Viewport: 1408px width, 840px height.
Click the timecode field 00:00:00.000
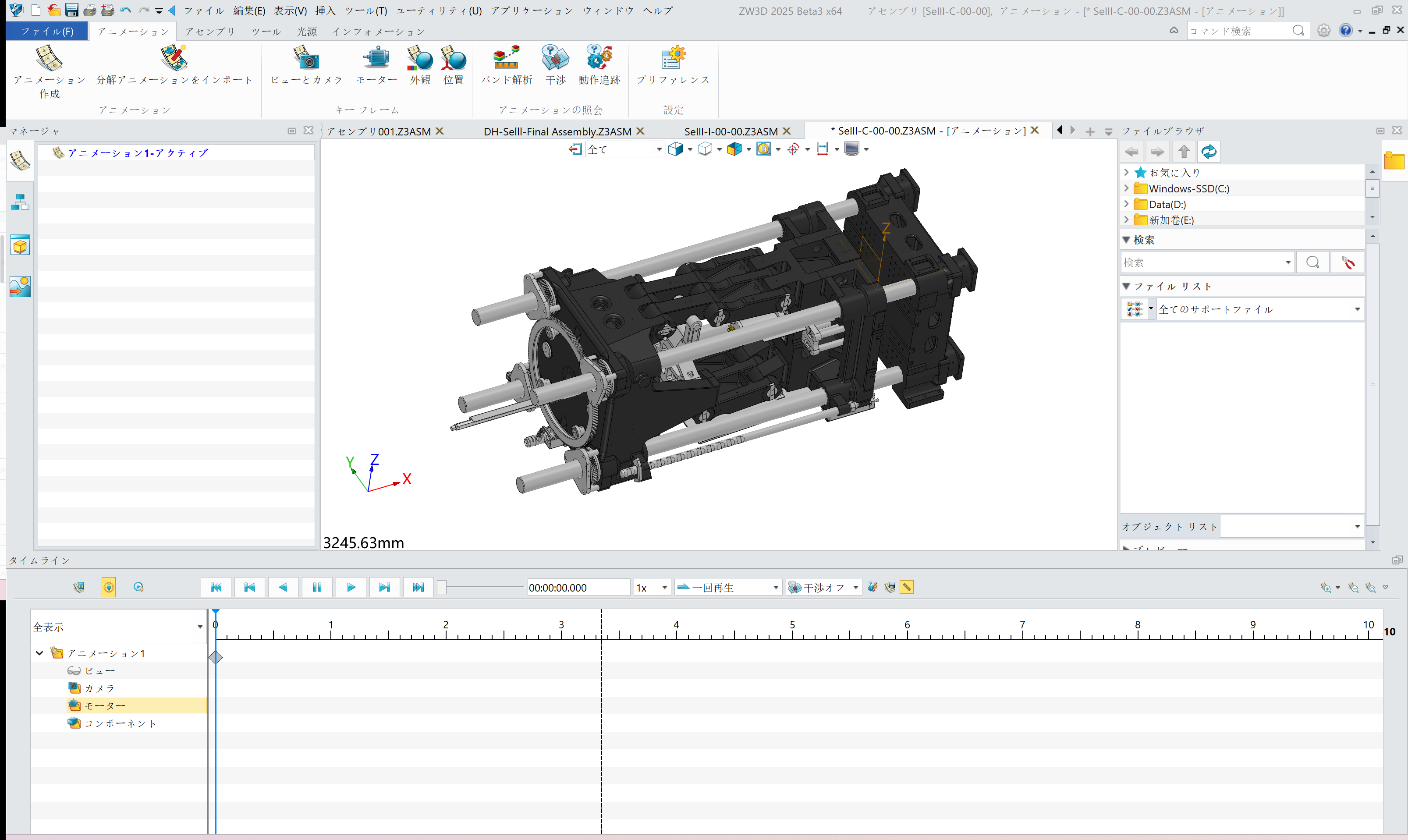point(578,588)
